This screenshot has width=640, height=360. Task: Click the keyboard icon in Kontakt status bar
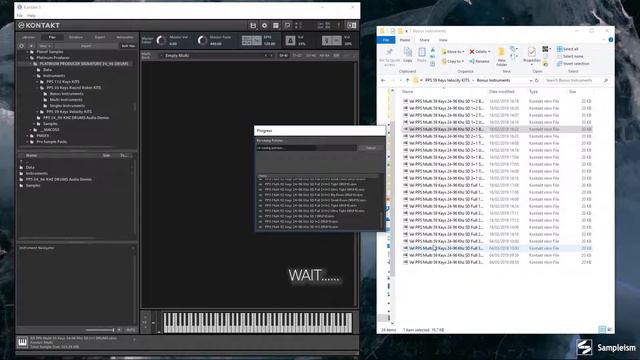coord(22,342)
